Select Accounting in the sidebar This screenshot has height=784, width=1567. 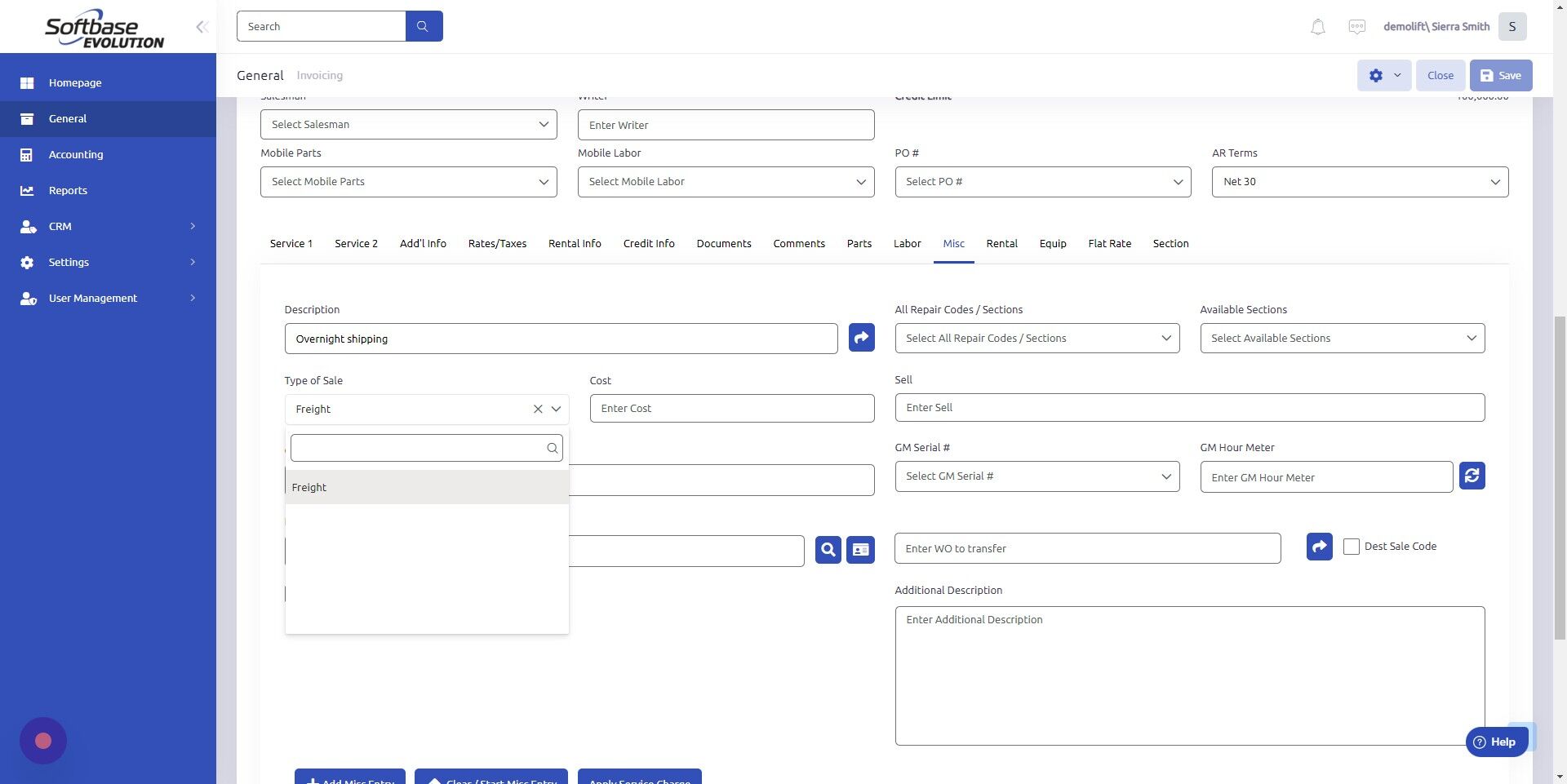click(x=76, y=154)
